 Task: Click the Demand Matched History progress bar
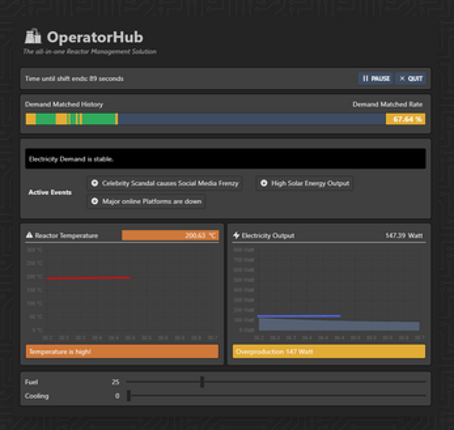pyautogui.click(x=206, y=119)
